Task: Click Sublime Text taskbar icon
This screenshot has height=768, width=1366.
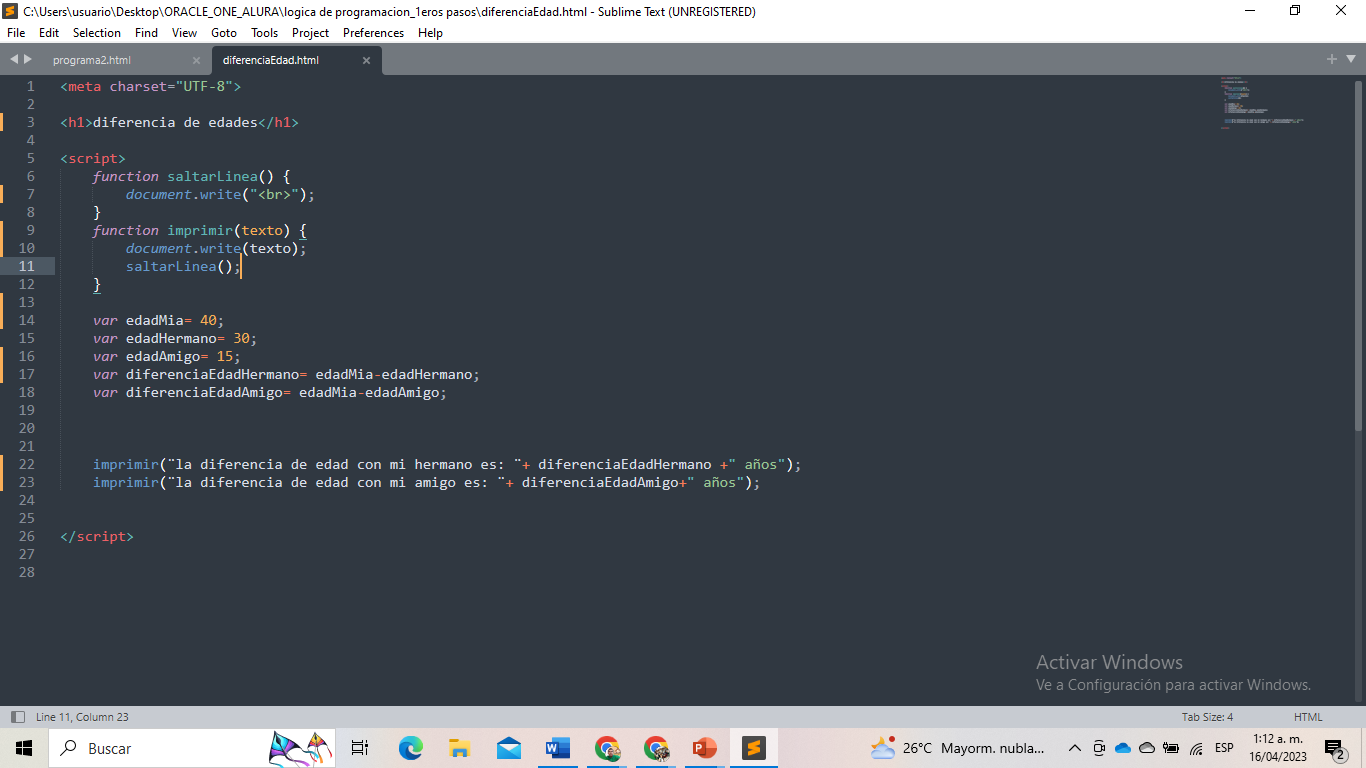Action: (x=754, y=748)
